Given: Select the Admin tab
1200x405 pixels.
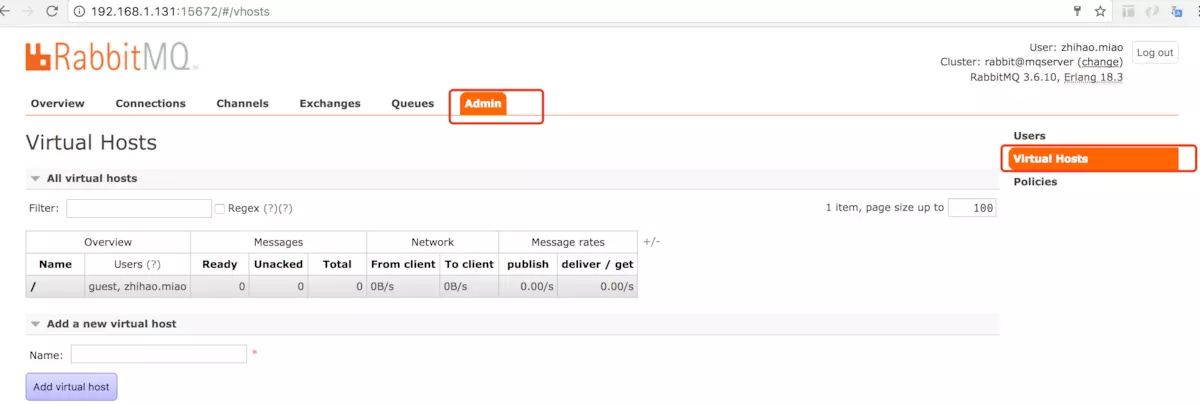Looking at the screenshot, I should [x=484, y=104].
